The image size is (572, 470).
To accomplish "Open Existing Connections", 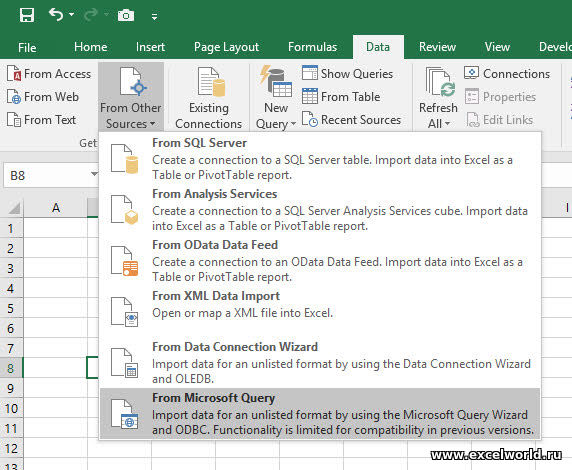I will (209, 97).
